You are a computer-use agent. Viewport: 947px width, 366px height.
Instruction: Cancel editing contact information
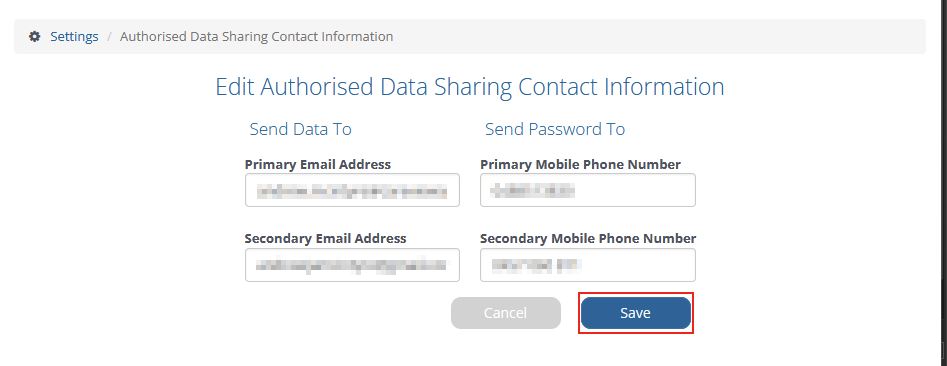coord(506,313)
